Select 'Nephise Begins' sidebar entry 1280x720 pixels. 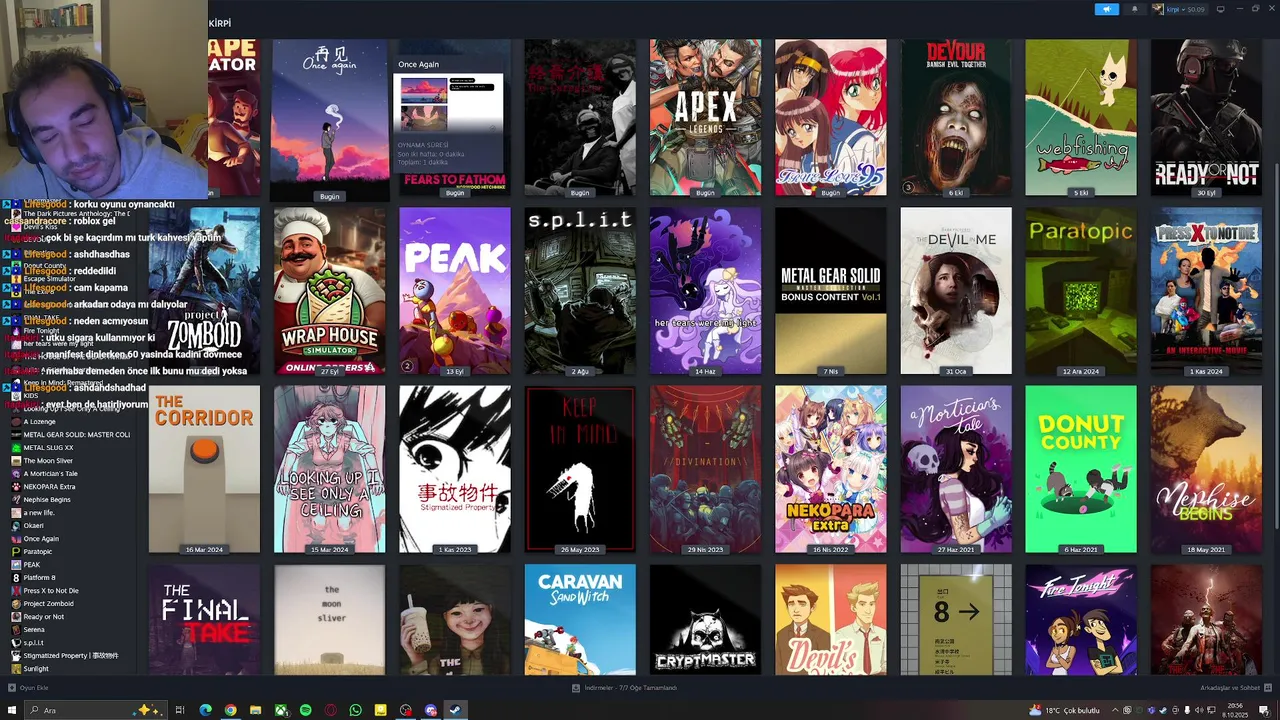(47, 500)
